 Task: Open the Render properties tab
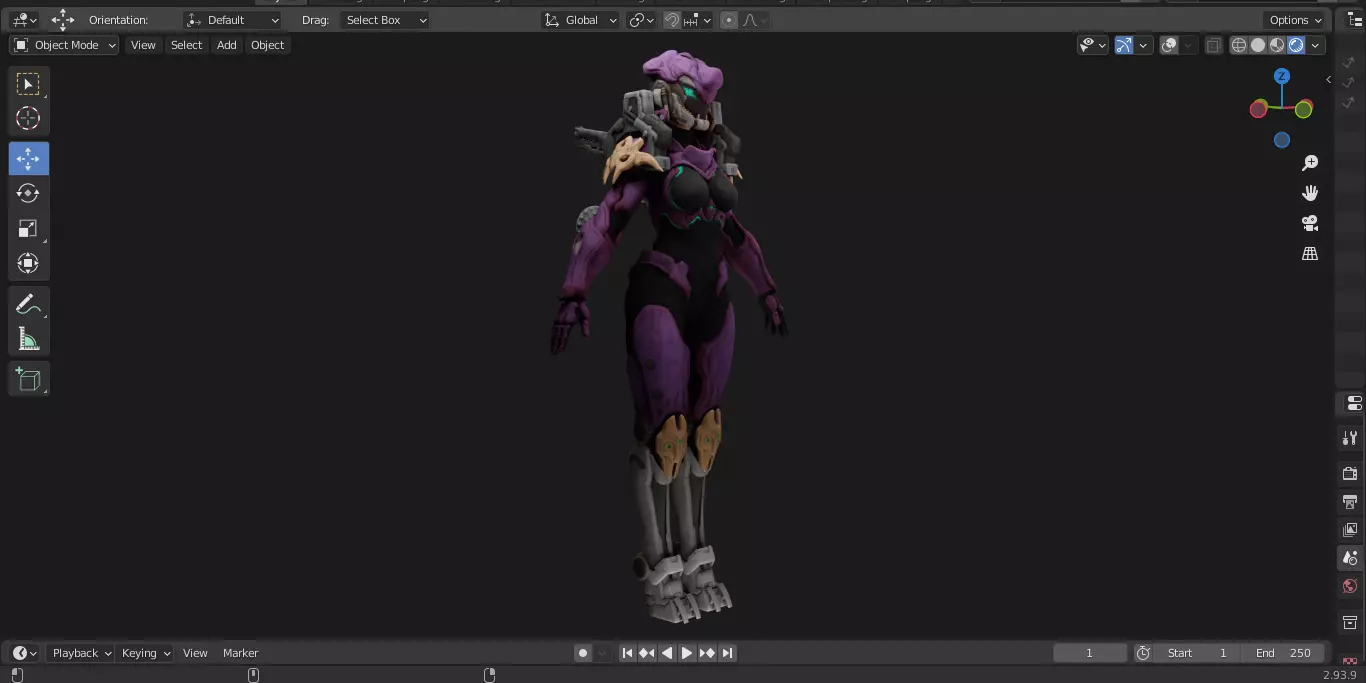point(1350,473)
